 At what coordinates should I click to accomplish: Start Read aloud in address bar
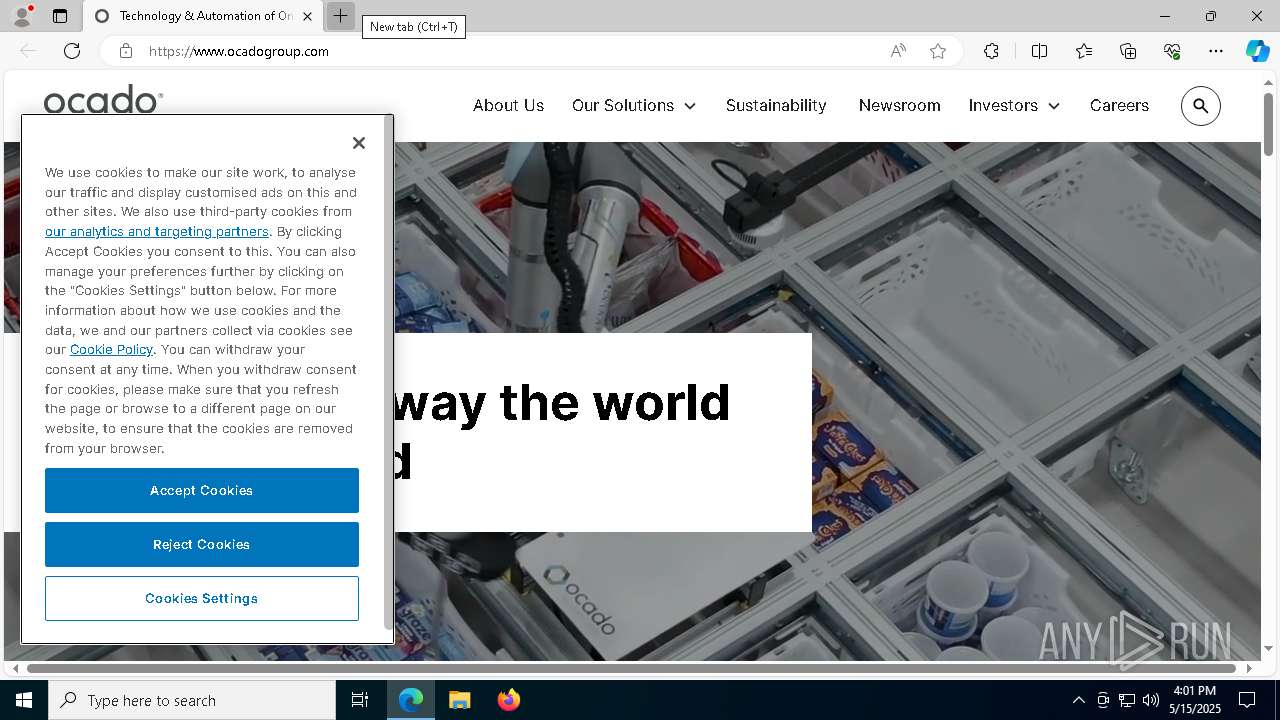click(898, 51)
